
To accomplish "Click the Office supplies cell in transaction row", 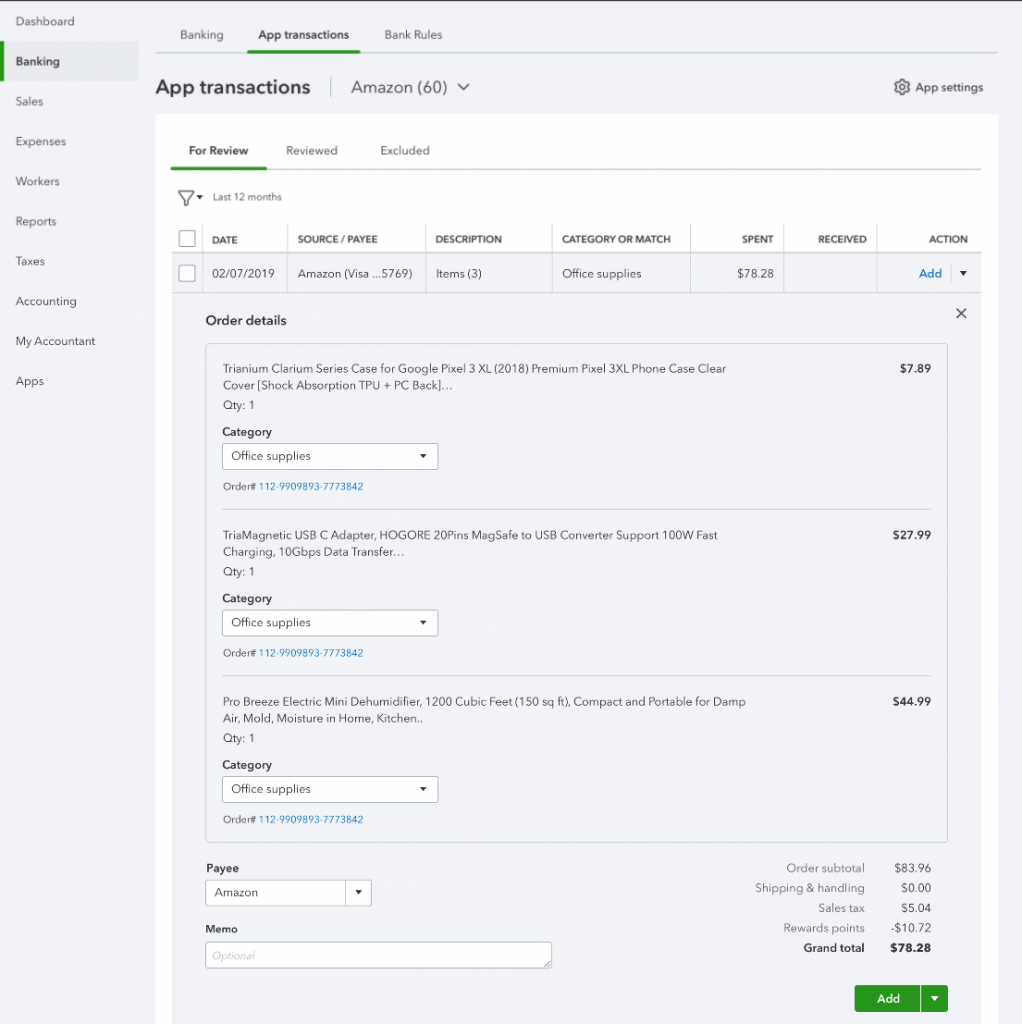I will (601, 274).
